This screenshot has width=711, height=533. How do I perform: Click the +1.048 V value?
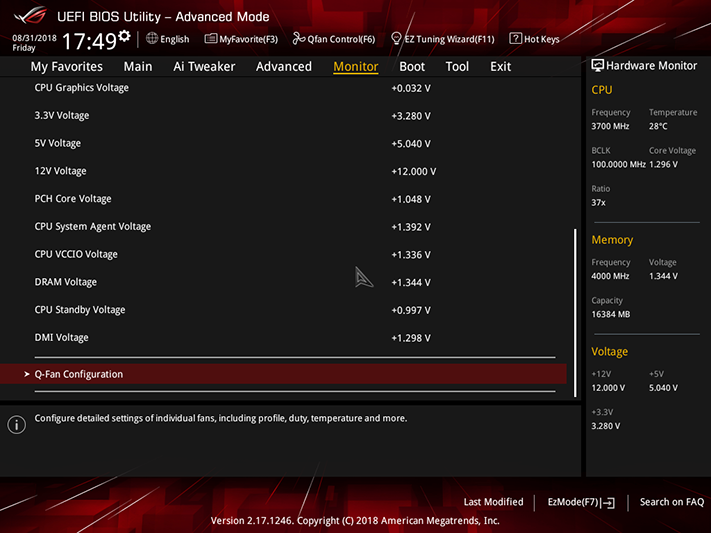(x=411, y=199)
